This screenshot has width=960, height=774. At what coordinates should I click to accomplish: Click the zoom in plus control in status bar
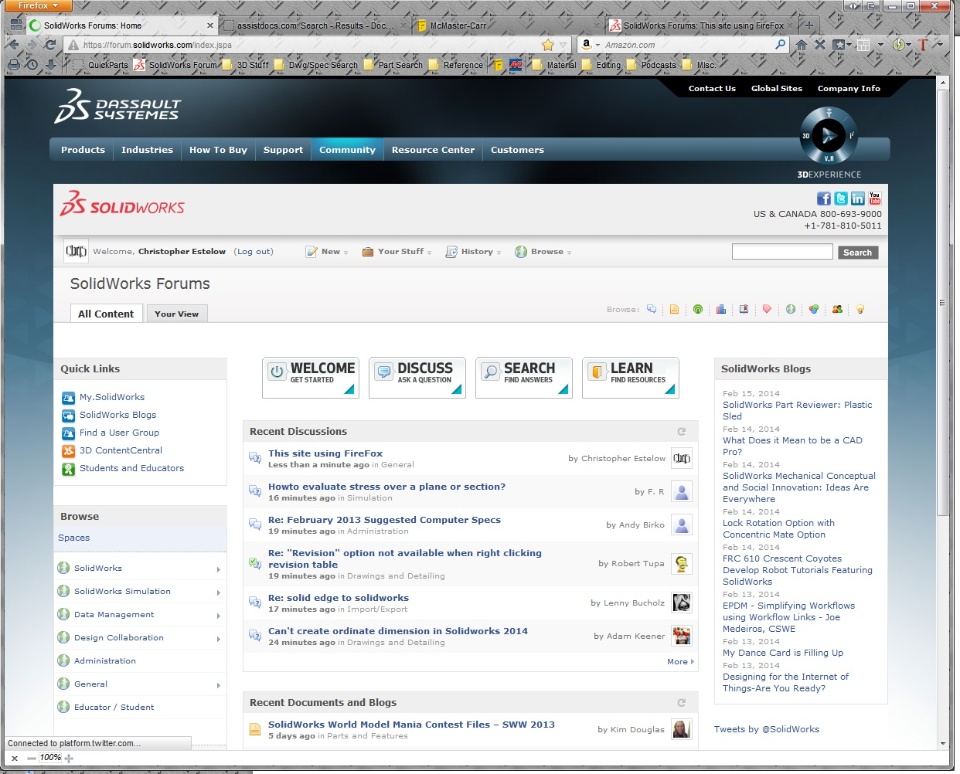[69, 758]
